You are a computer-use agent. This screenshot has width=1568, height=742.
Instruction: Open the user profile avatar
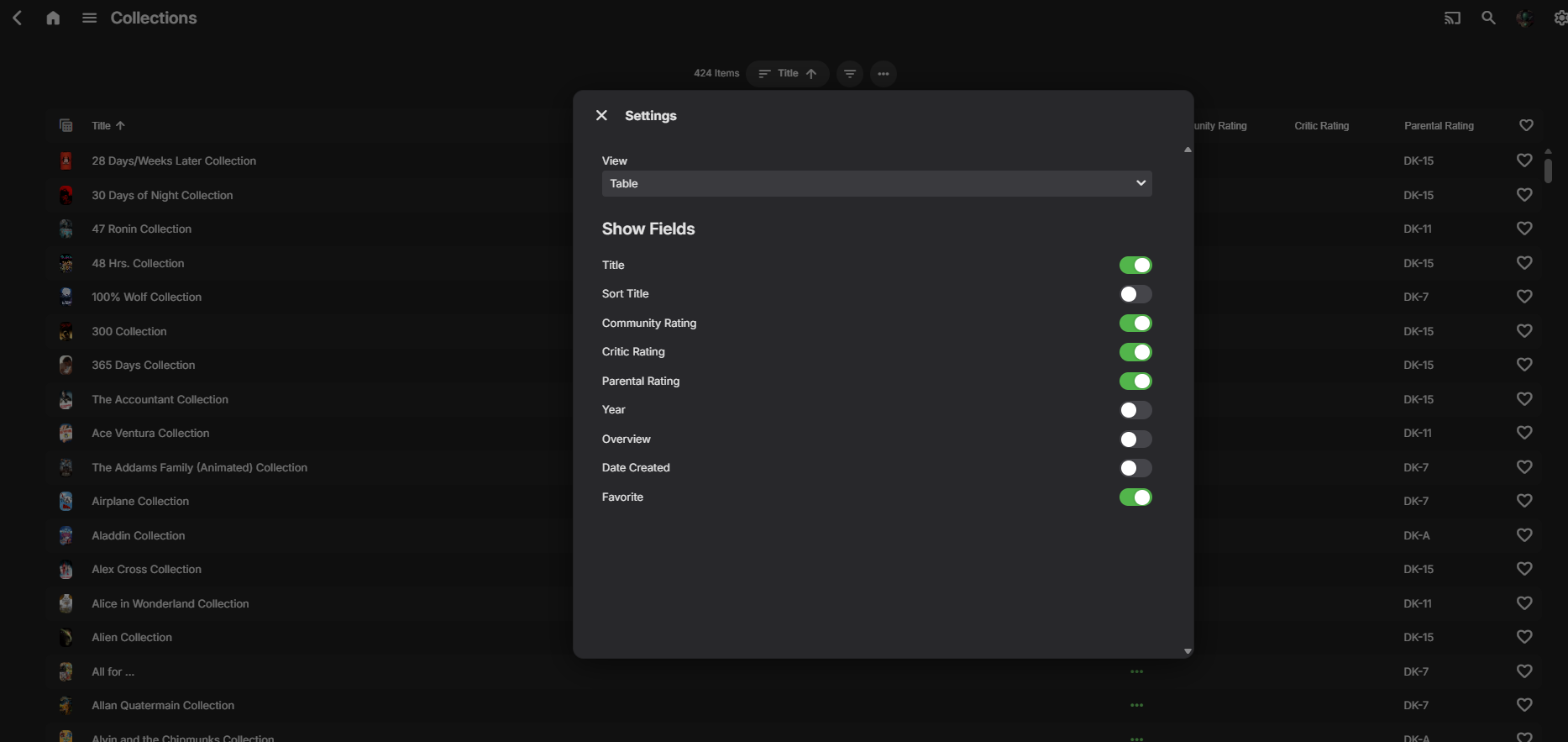(x=1524, y=18)
